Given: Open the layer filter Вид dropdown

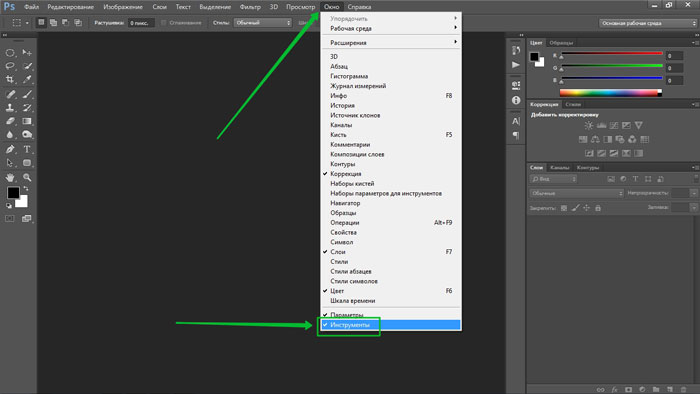Looking at the screenshot, I should (x=554, y=179).
